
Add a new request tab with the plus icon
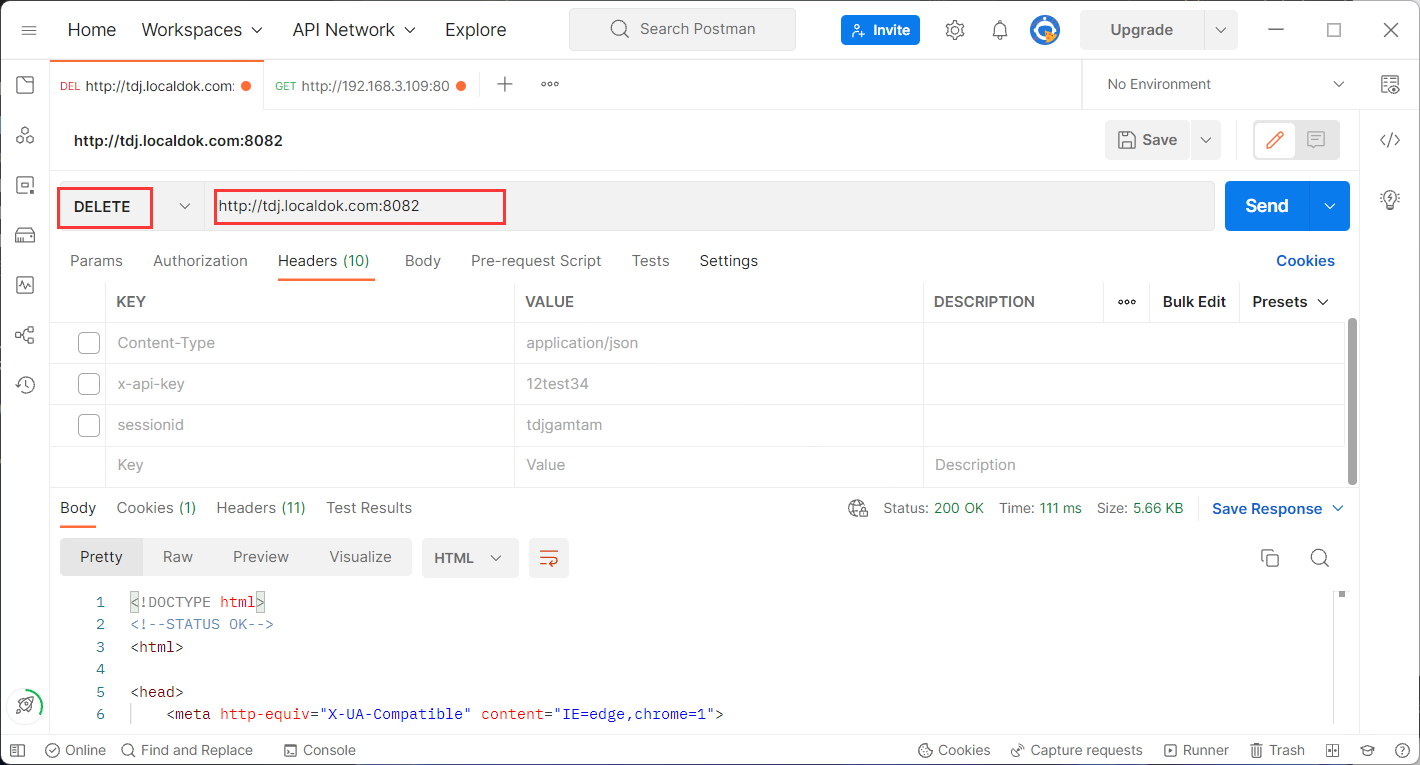coord(505,84)
